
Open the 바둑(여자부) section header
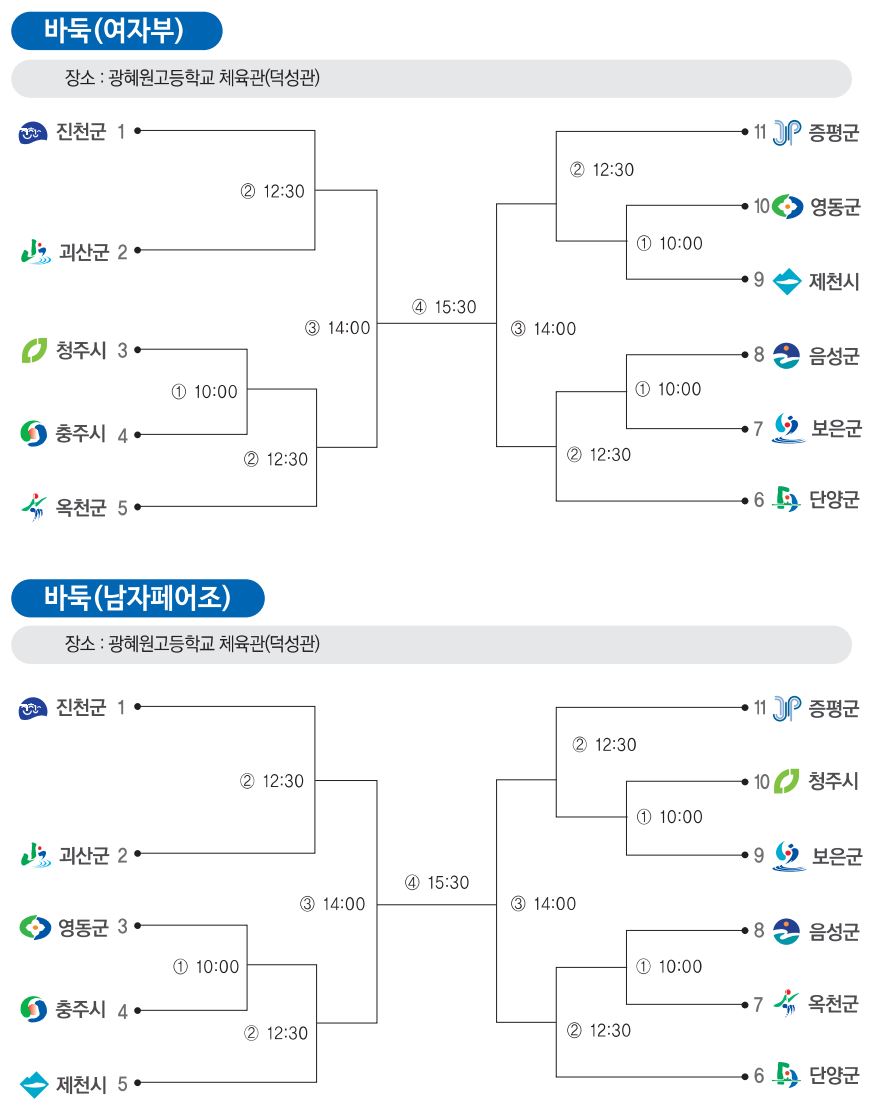coord(117,31)
